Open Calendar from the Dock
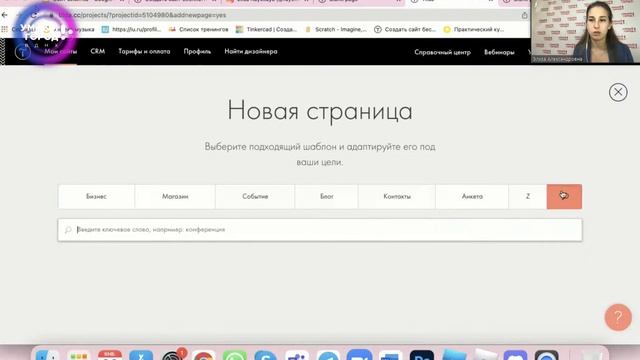This screenshot has width=640, height=360. point(110,355)
